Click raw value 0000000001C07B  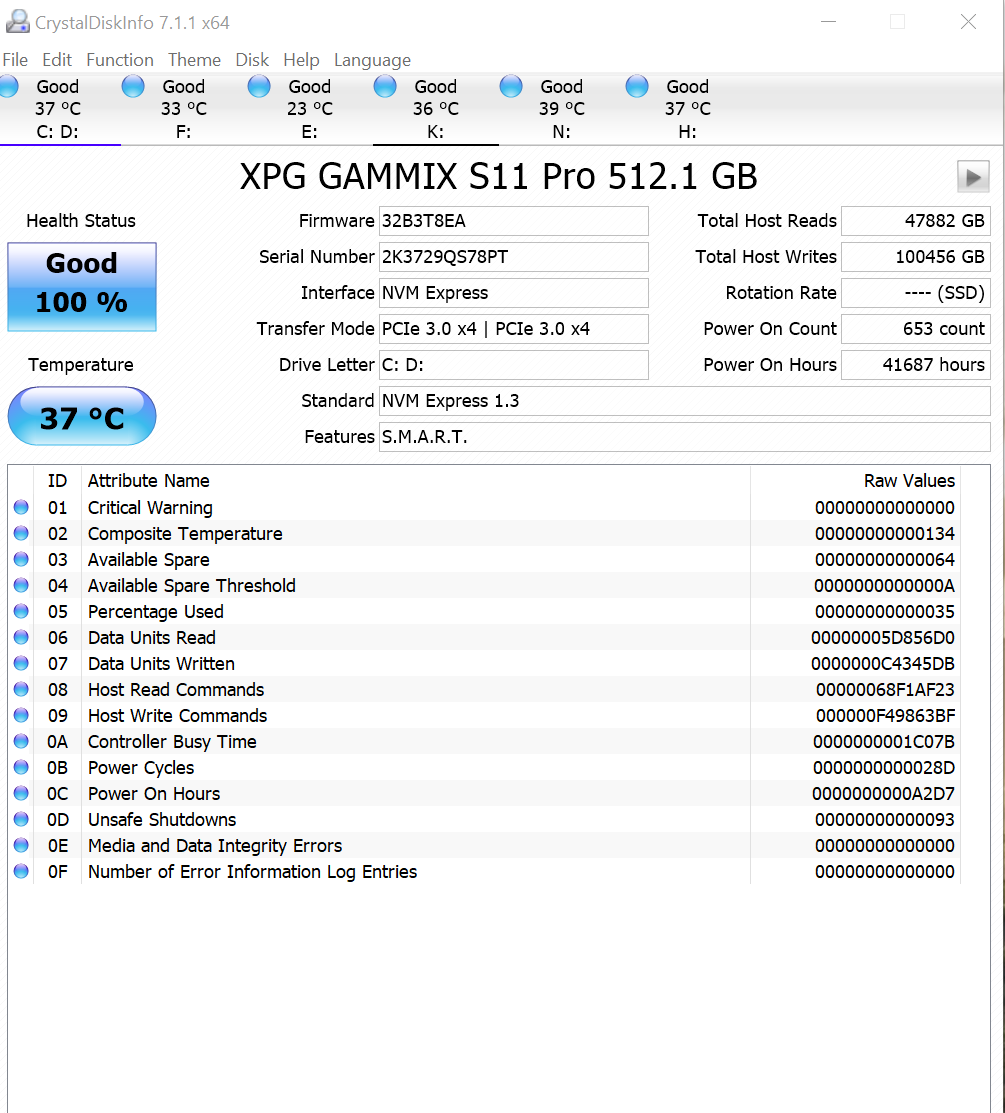click(x=884, y=742)
